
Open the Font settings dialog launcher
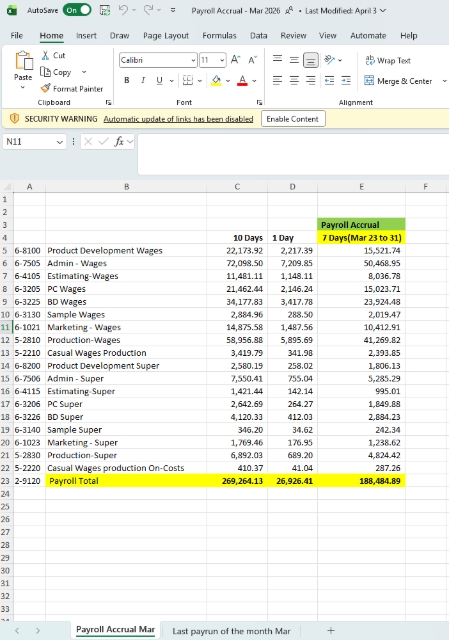[x=259, y=102]
